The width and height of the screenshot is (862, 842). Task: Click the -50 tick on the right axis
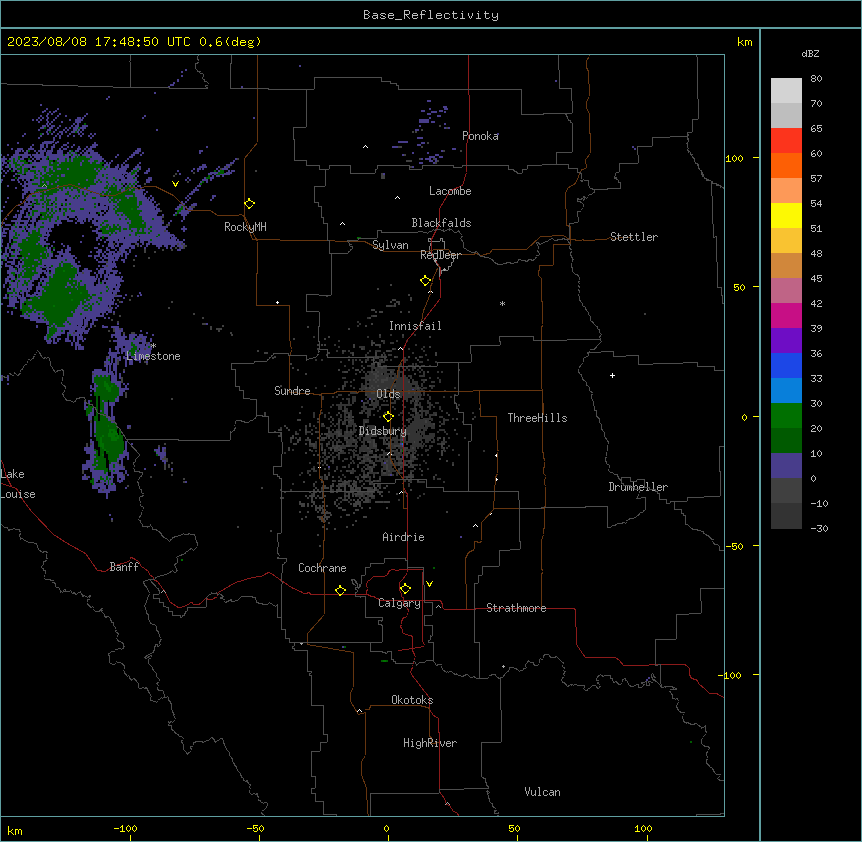click(734, 546)
